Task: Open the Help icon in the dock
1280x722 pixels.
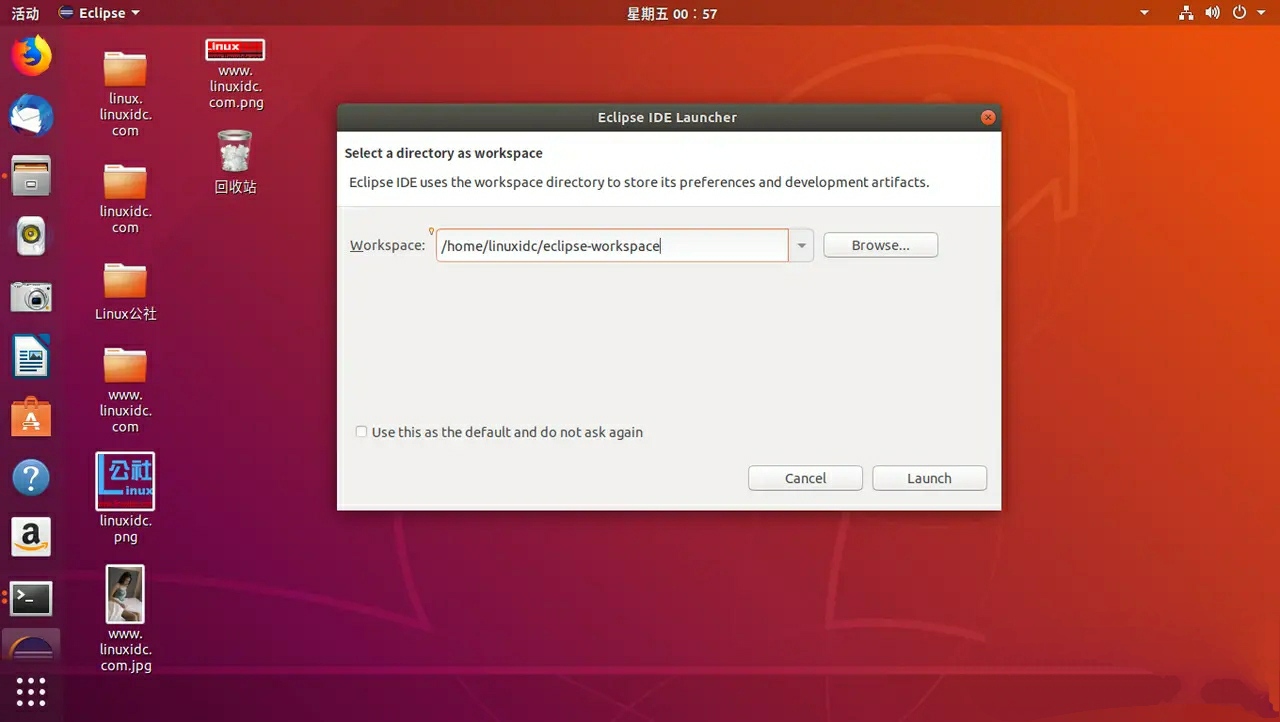Action: (31, 477)
